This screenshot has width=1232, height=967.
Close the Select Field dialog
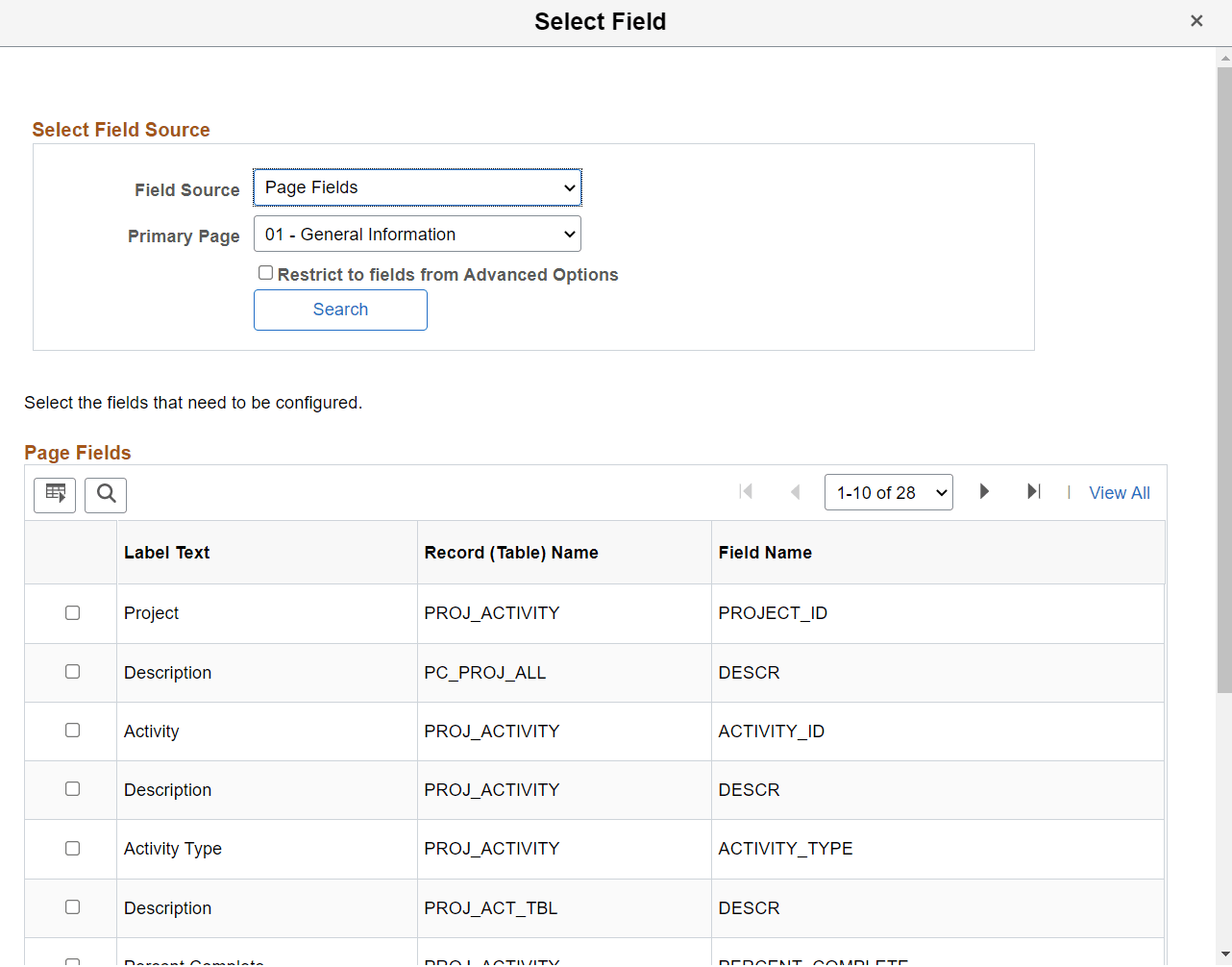(x=1196, y=20)
